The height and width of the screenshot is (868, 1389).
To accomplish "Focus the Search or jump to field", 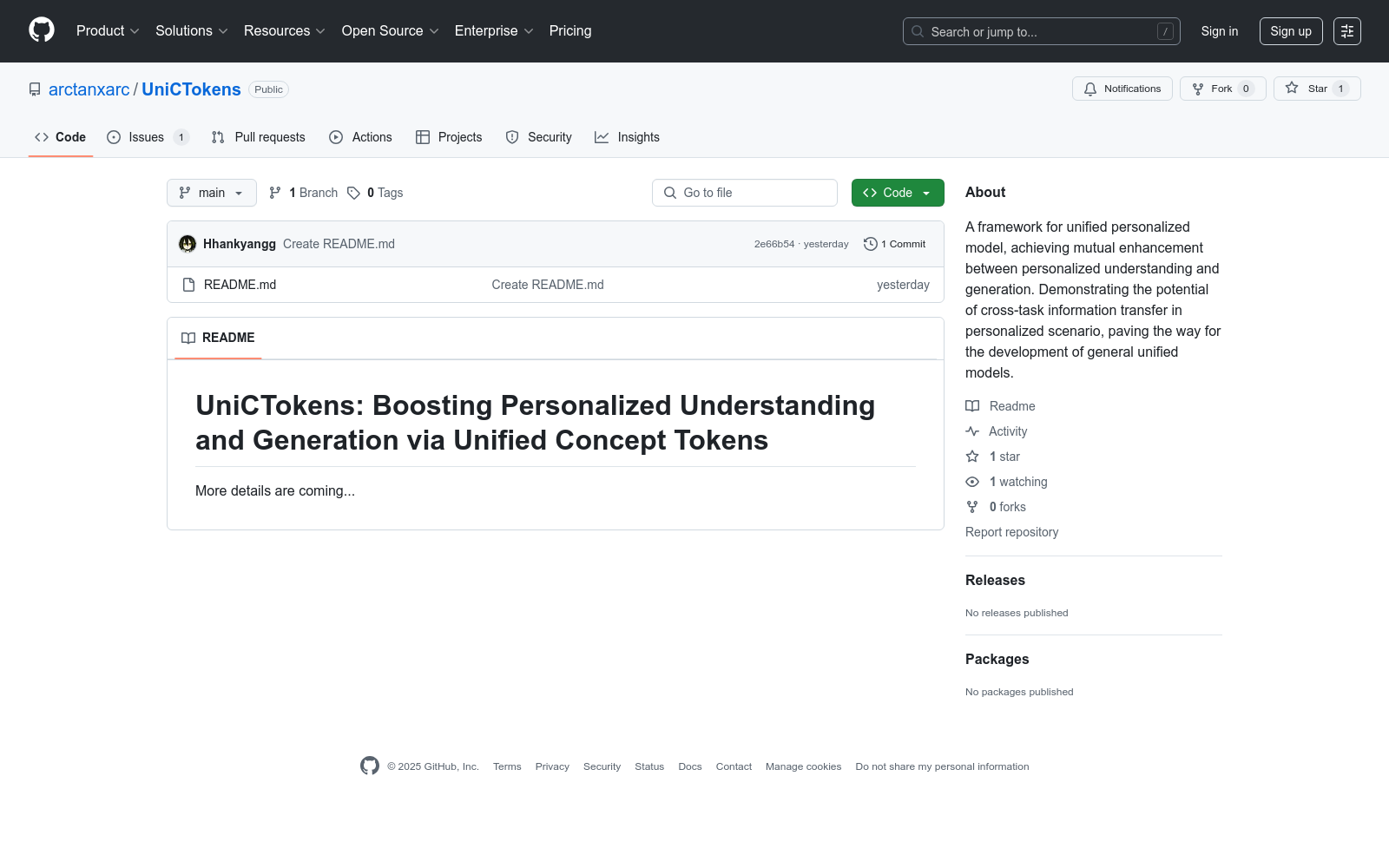I will click(x=1042, y=31).
